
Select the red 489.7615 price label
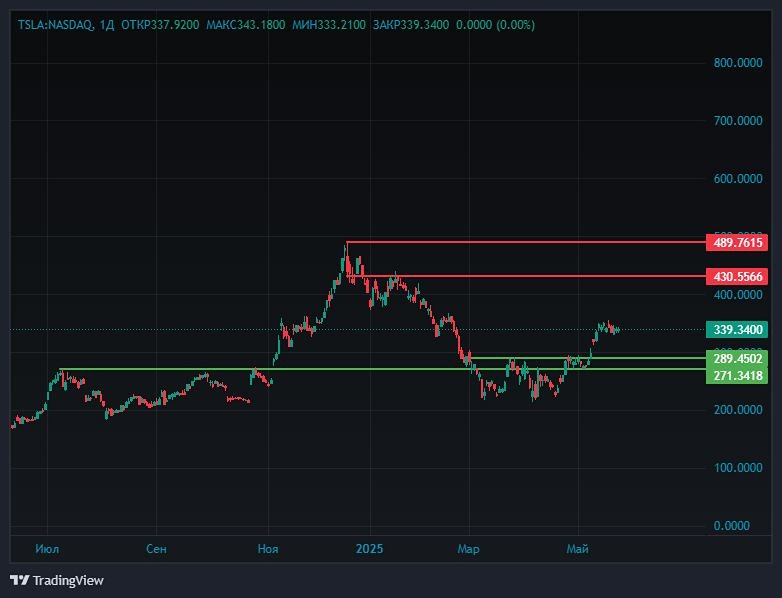click(x=737, y=243)
